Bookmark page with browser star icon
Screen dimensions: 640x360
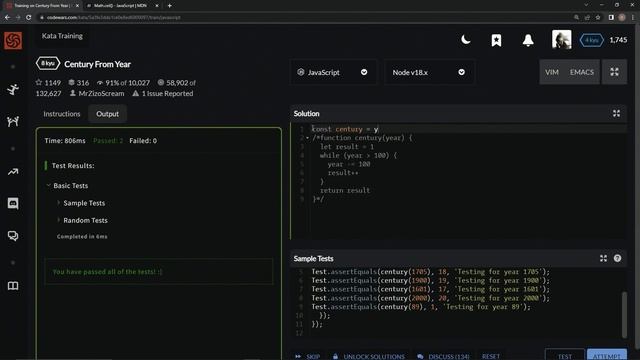598,18
